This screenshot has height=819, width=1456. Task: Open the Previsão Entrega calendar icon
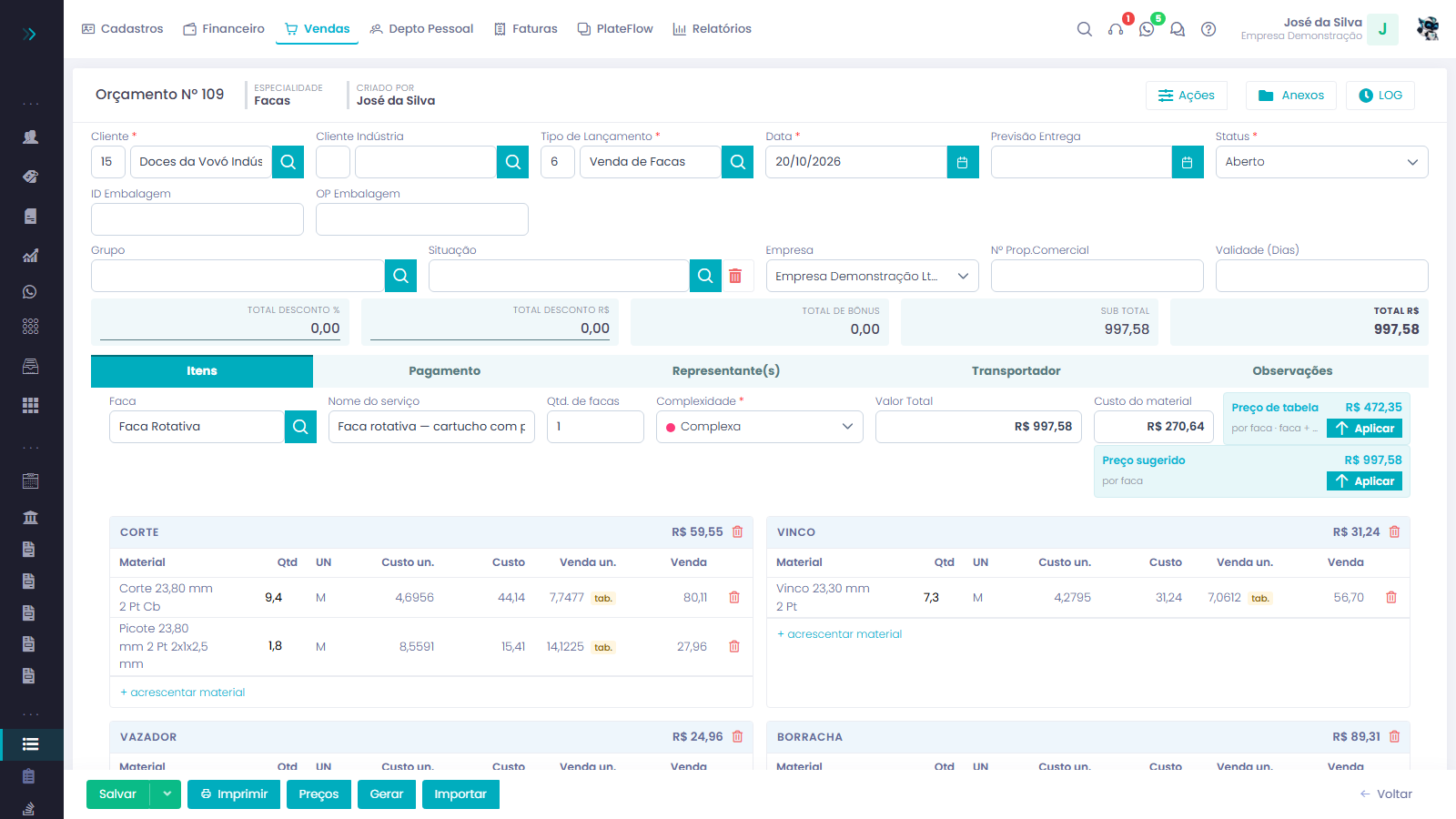1188,162
